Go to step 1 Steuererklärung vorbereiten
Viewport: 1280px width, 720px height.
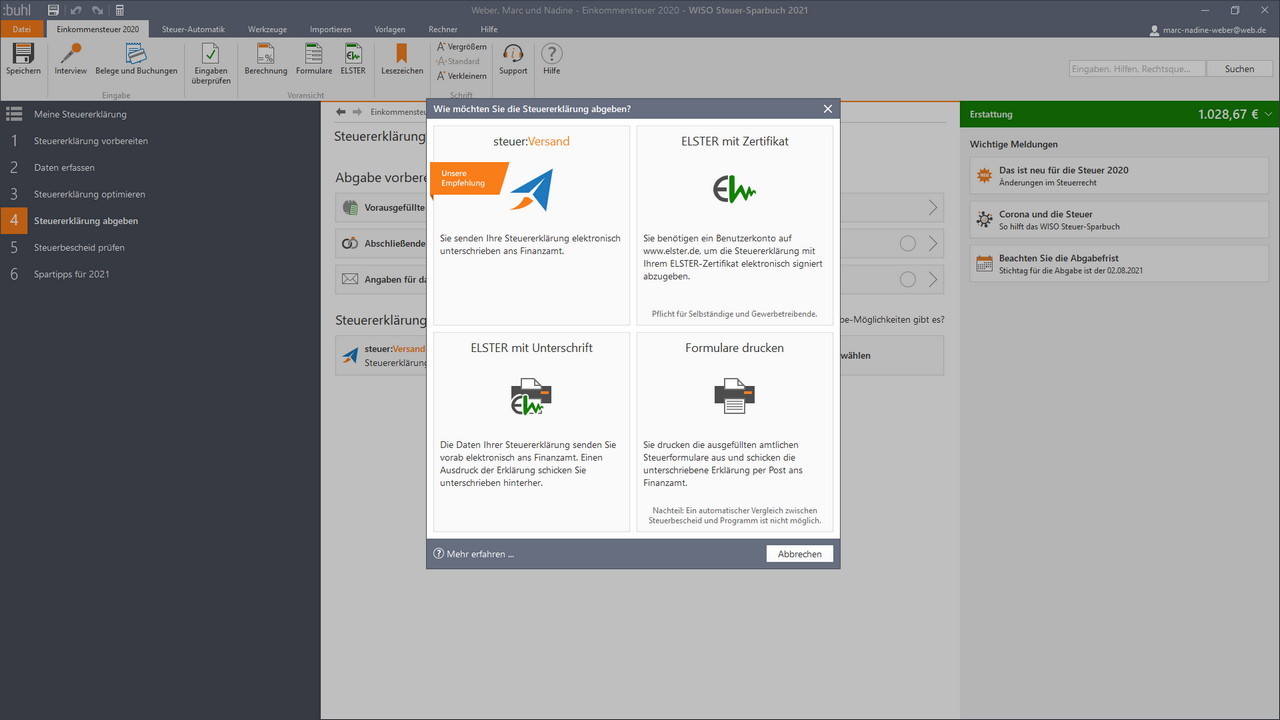pos(160,141)
